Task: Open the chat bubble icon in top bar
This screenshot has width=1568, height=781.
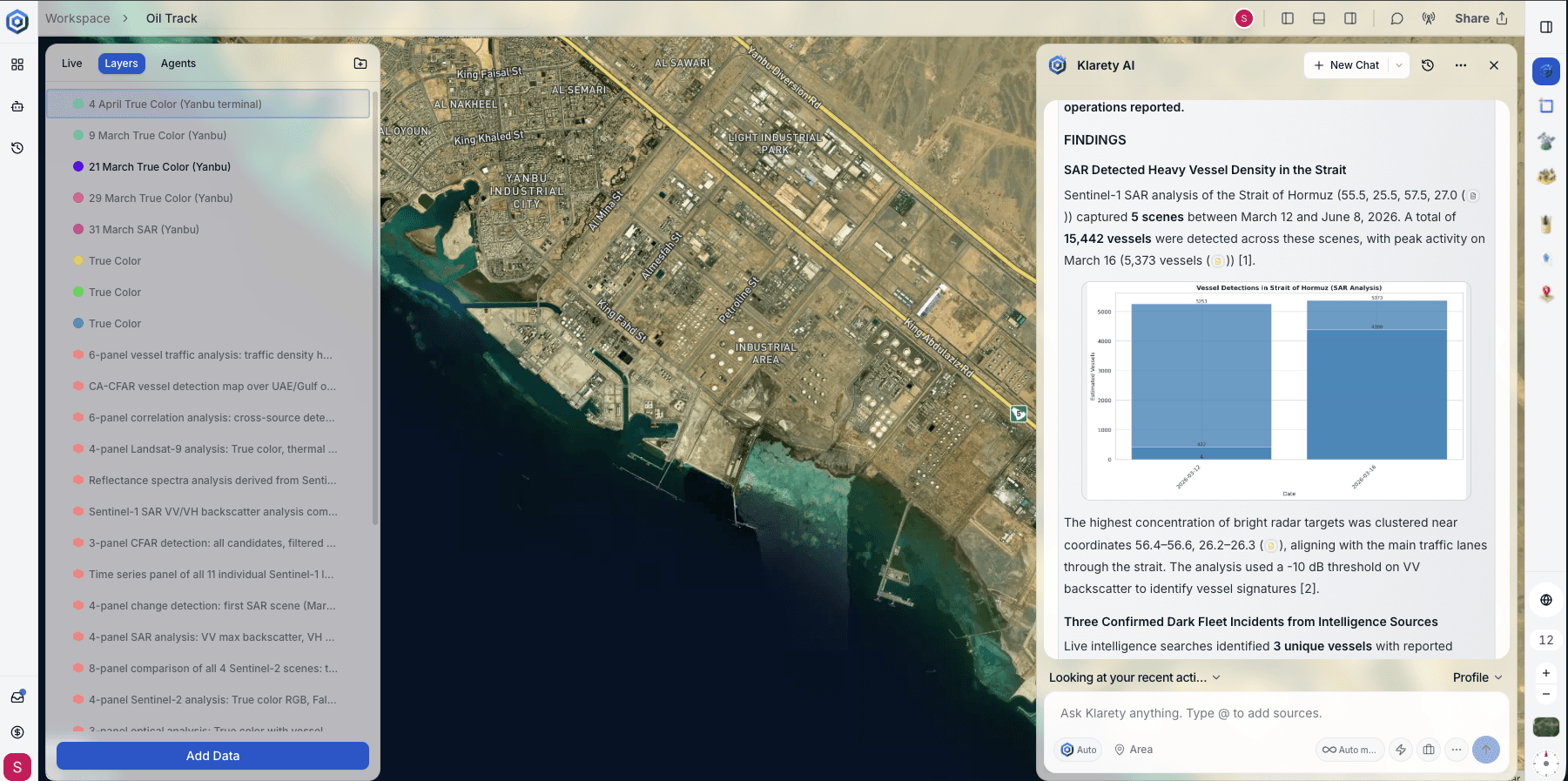Action: [x=1397, y=18]
